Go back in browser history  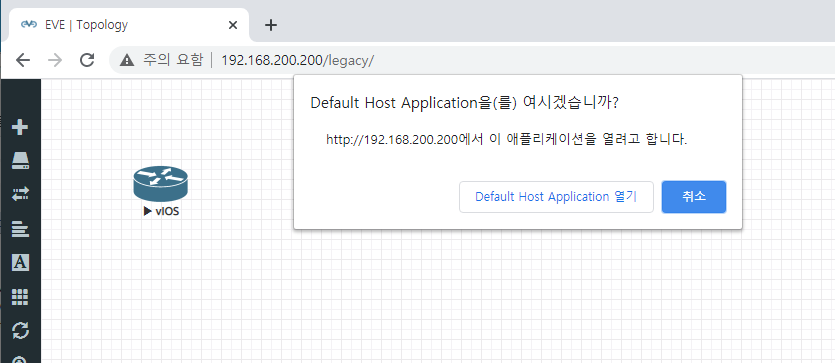(23, 60)
